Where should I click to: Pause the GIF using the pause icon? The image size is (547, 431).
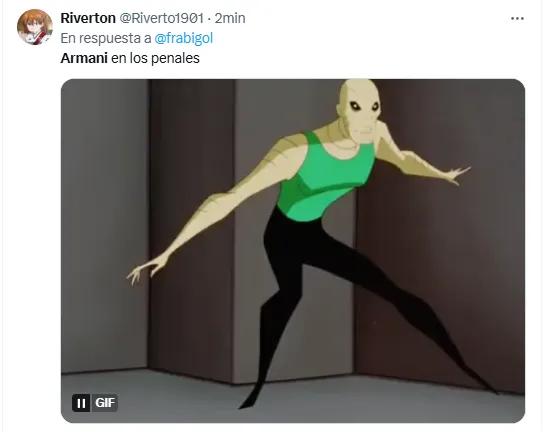[81, 403]
